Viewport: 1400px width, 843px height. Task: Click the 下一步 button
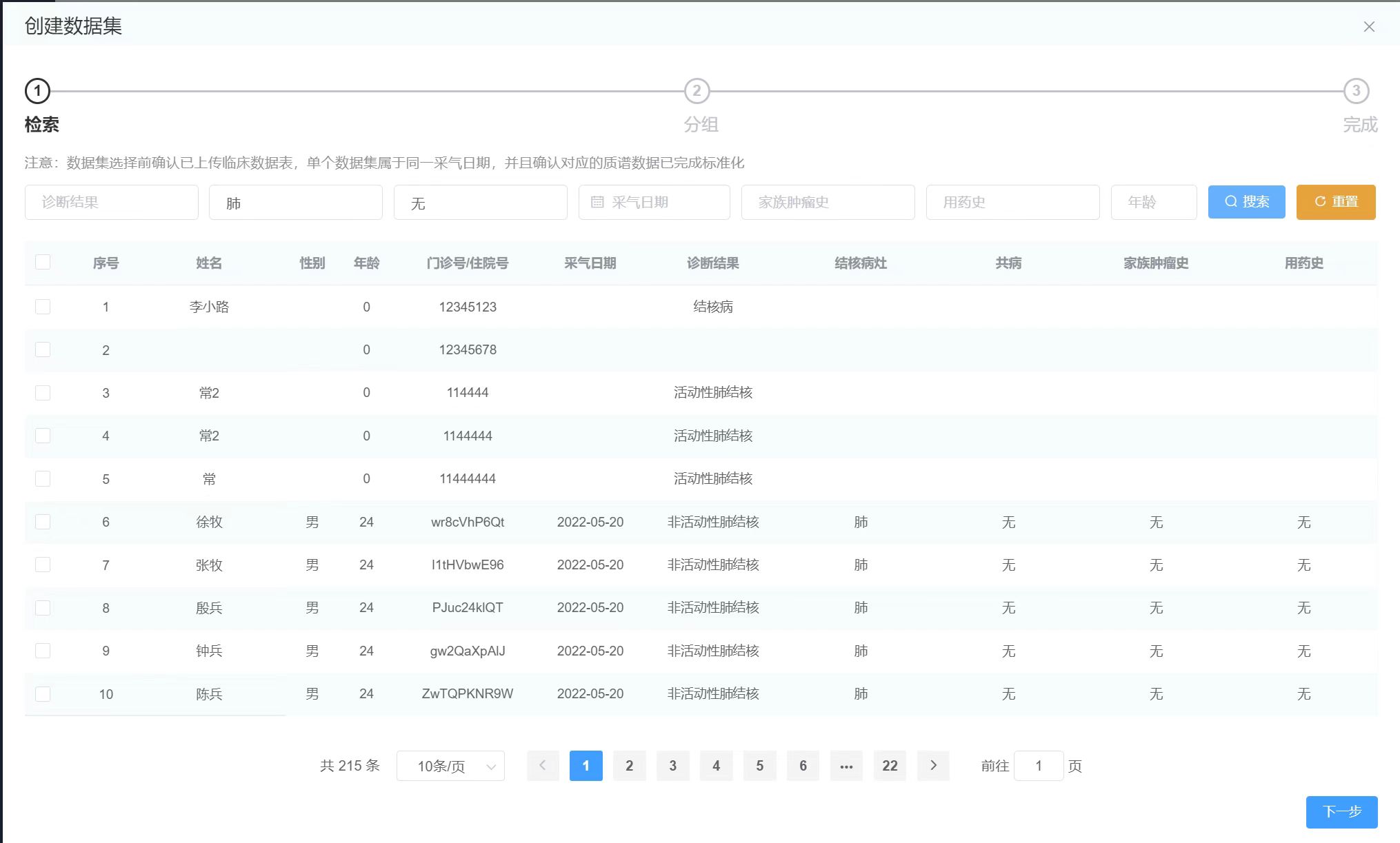point(1342,811)
